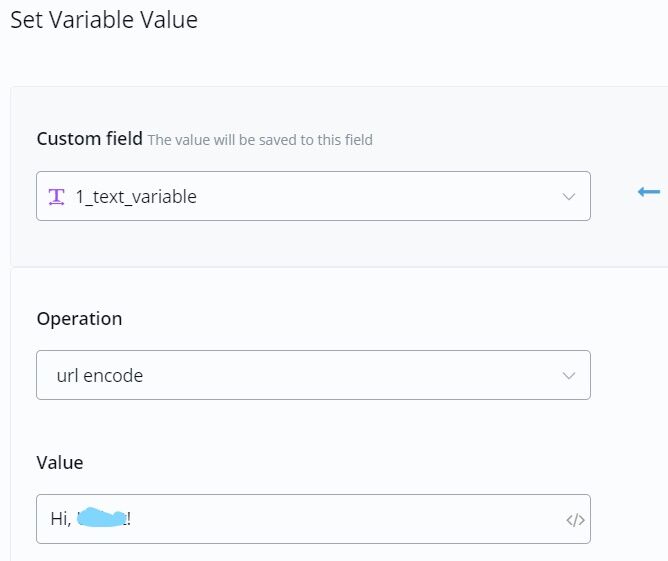
Task: Click the Set Variable Value heading
Action: coord(104,20)
